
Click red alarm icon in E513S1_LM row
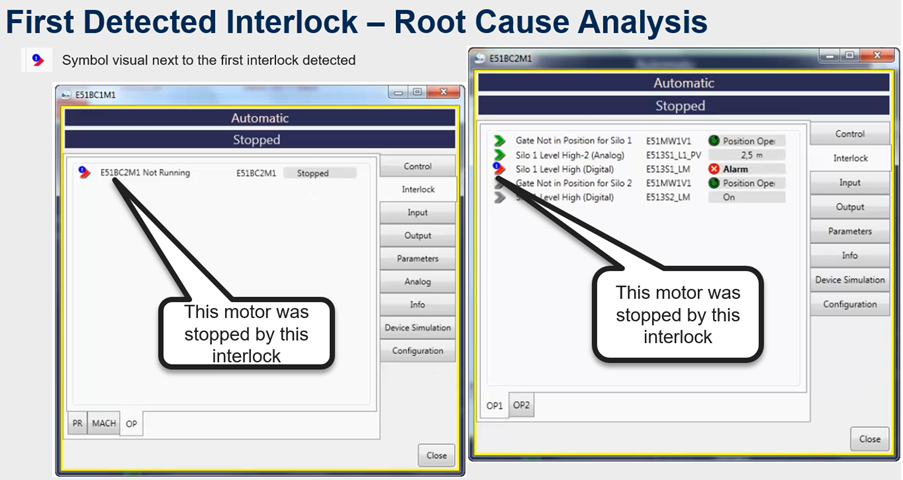714,169
